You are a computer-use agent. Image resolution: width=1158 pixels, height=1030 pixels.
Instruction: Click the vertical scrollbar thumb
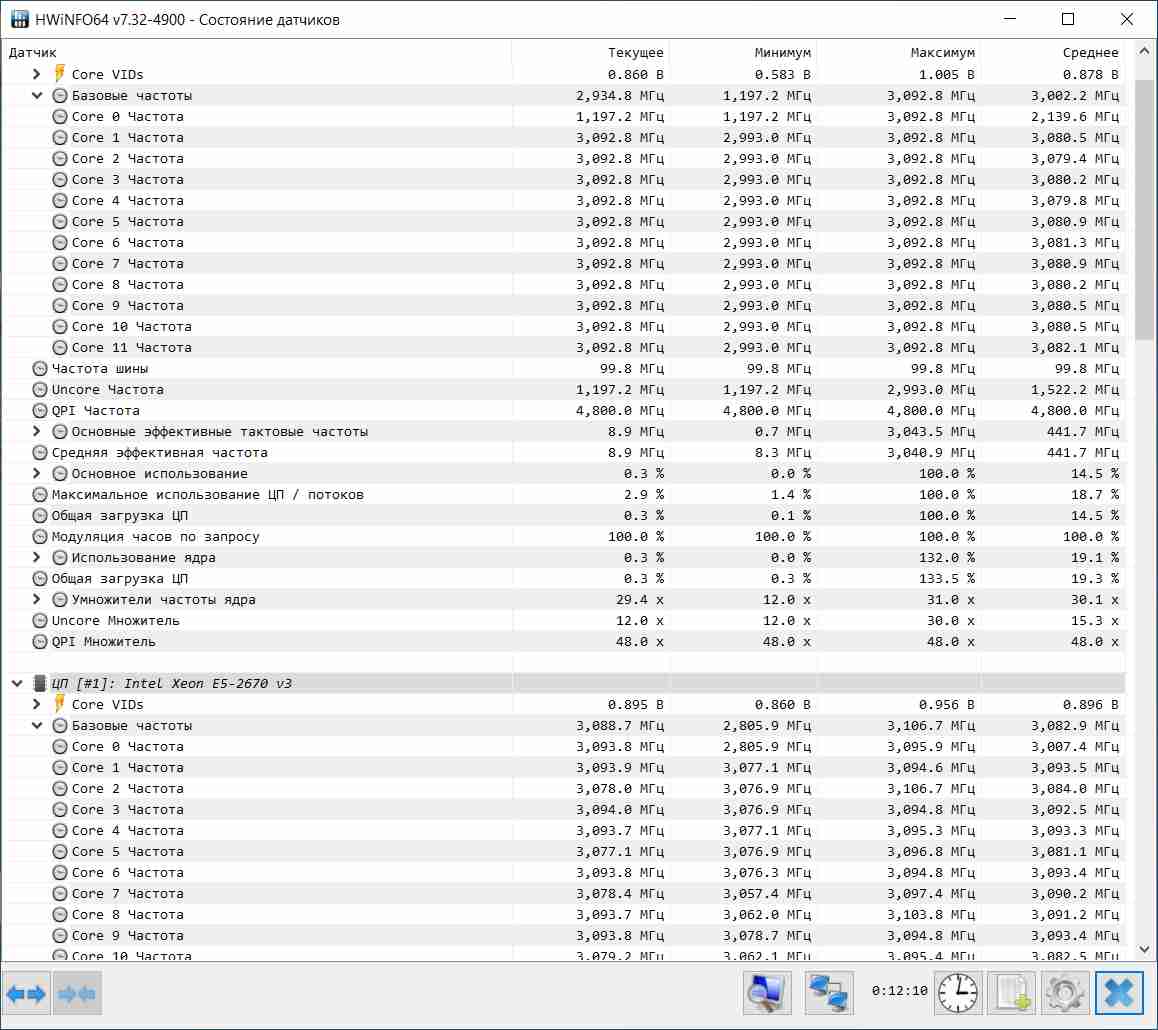tap(1144, 210)
